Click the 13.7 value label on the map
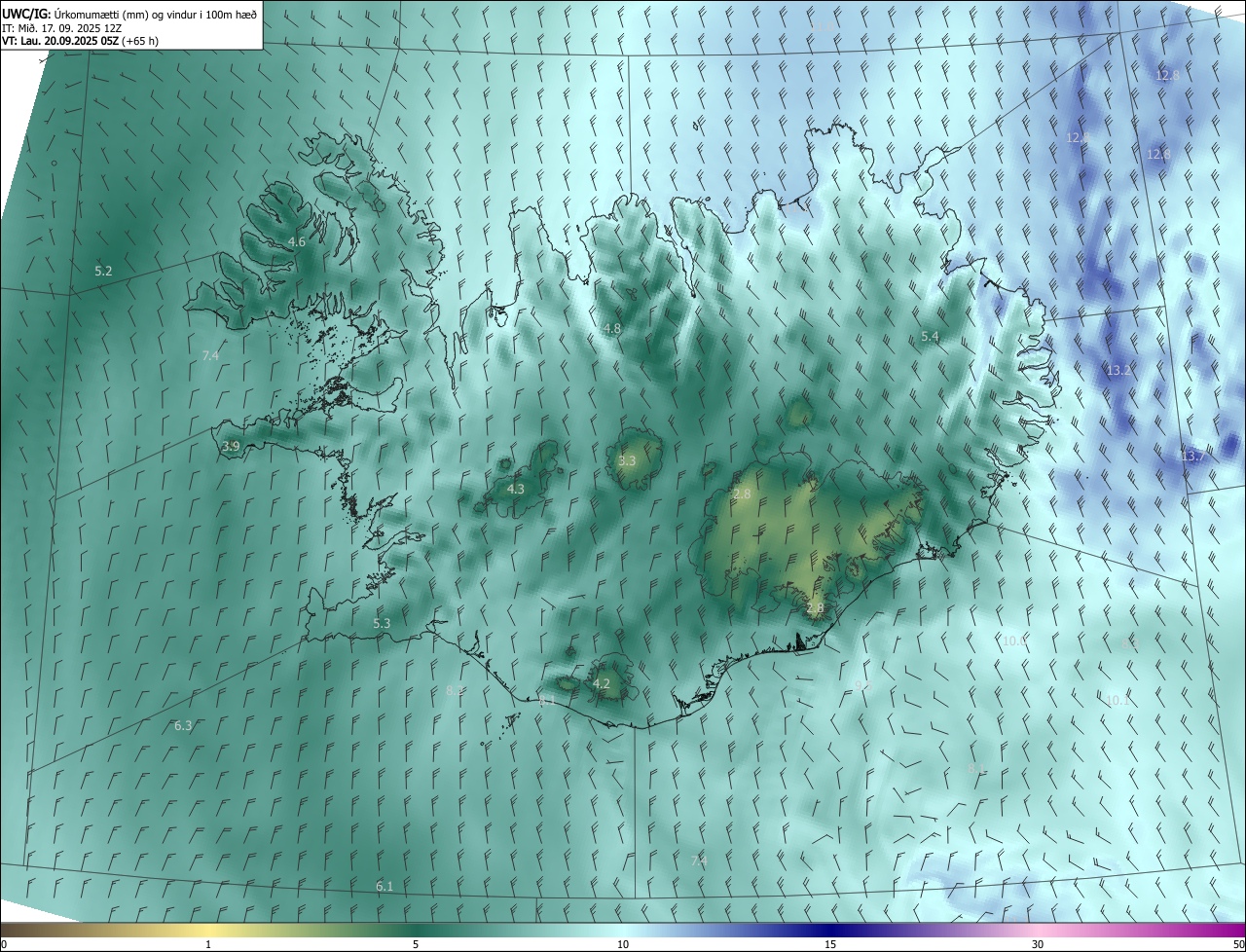Screen dimensions: 1246x952 [1192, 456]
